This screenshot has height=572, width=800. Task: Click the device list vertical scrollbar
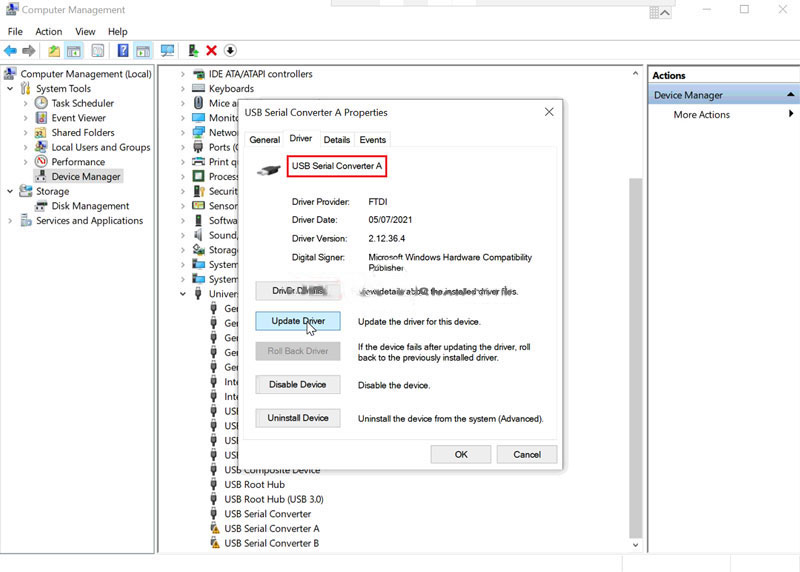(635, 357)
